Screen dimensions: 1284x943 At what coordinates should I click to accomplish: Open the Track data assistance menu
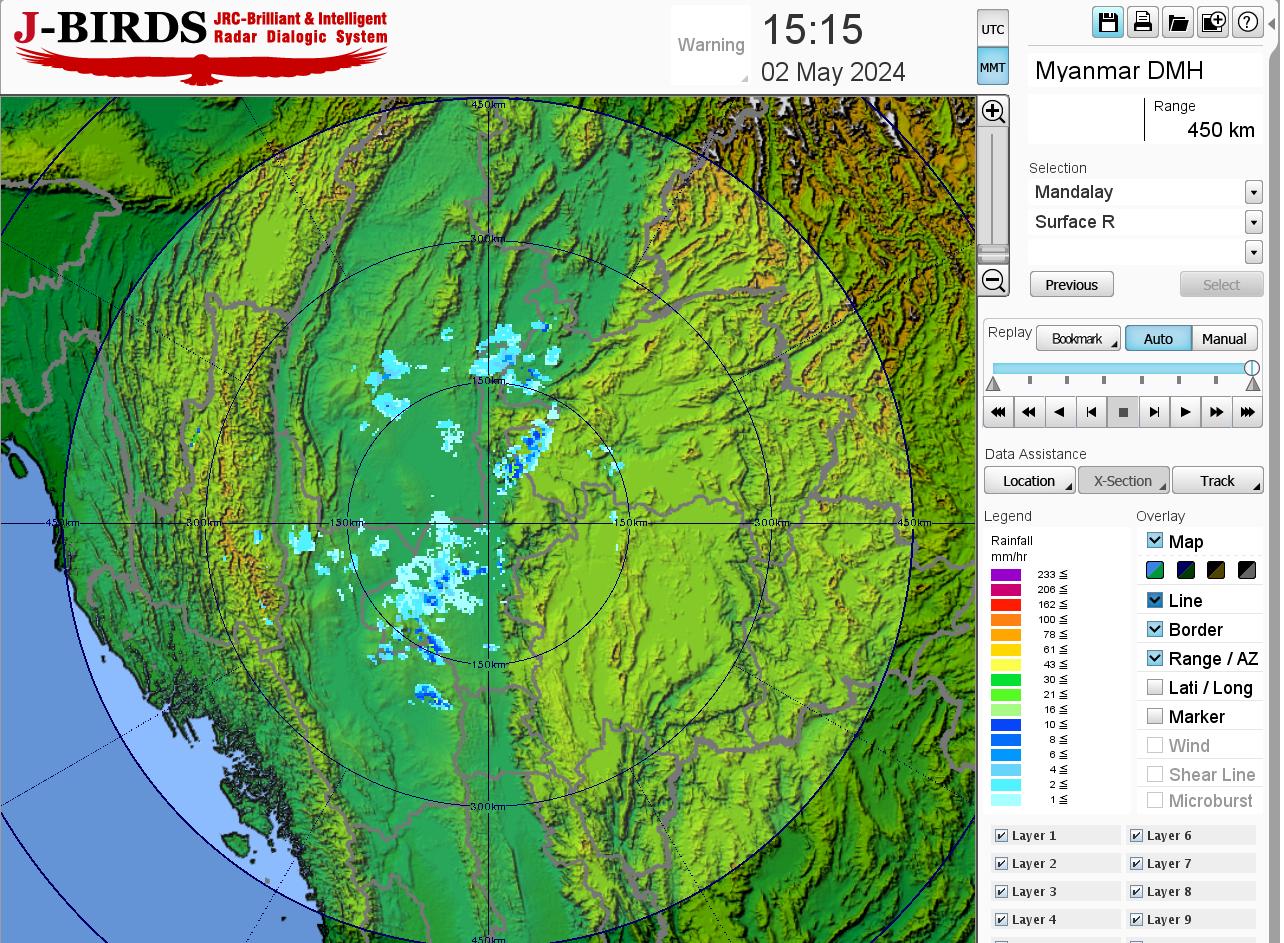1217,481
